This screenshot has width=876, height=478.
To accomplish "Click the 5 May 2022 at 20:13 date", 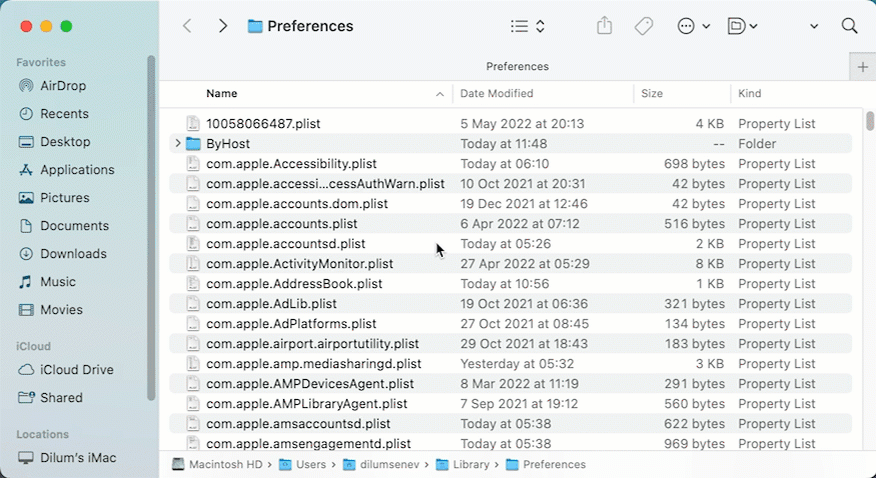I will coord(522,123).
